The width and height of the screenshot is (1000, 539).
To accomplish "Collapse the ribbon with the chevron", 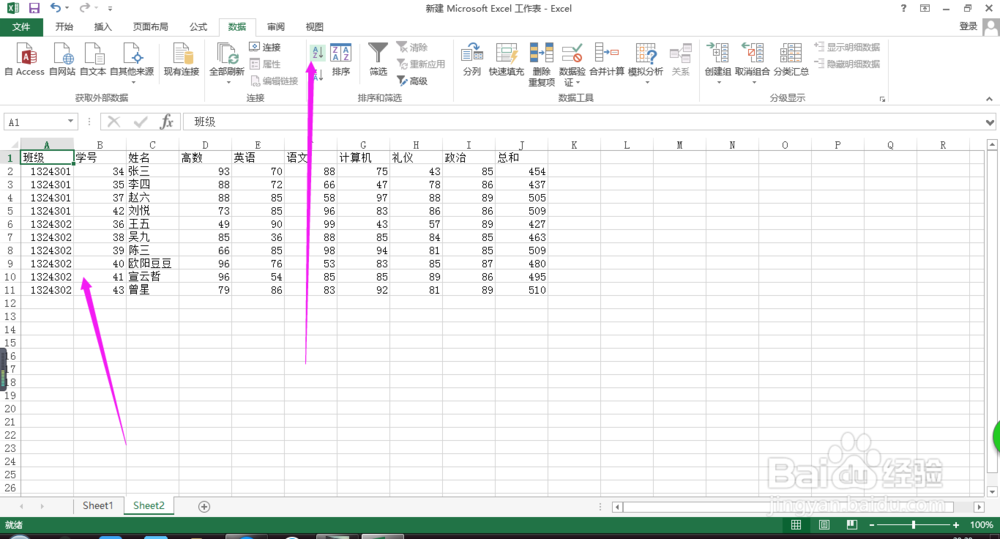I will [x=989, y=99].
